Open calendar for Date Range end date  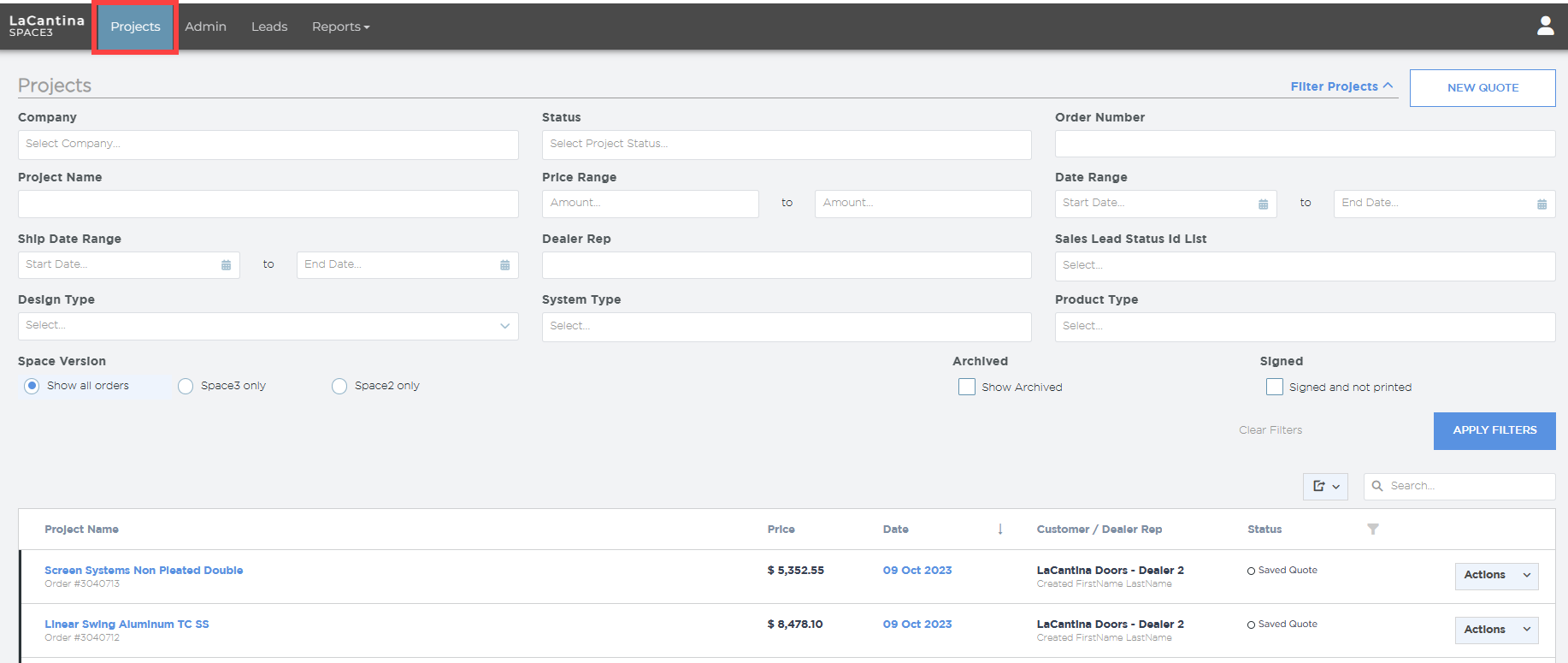point(1541,204)
